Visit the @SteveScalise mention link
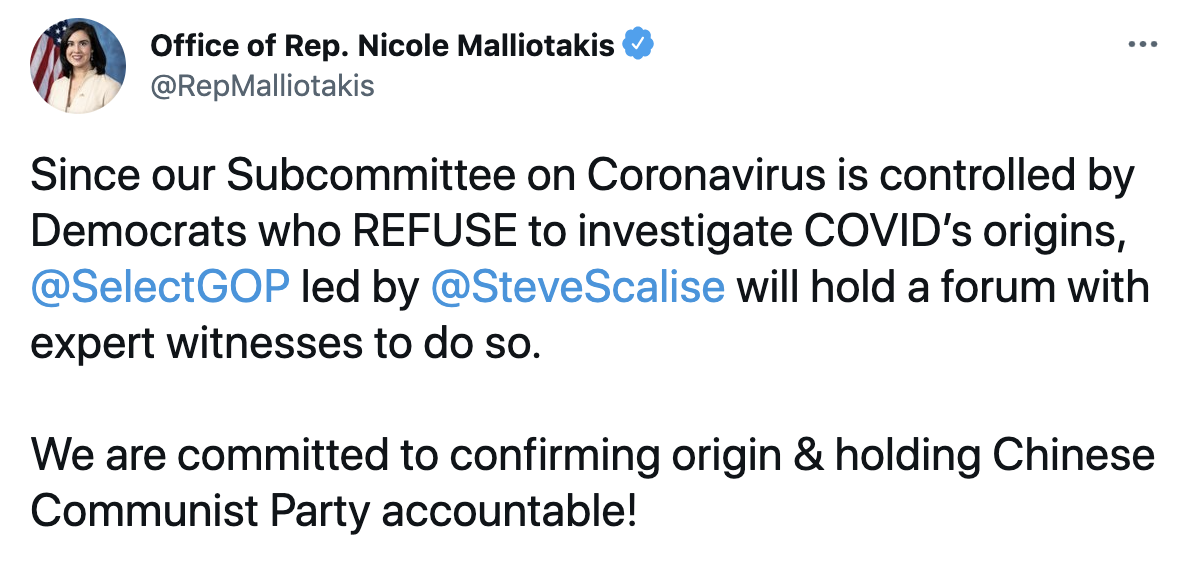 [577, 287]
